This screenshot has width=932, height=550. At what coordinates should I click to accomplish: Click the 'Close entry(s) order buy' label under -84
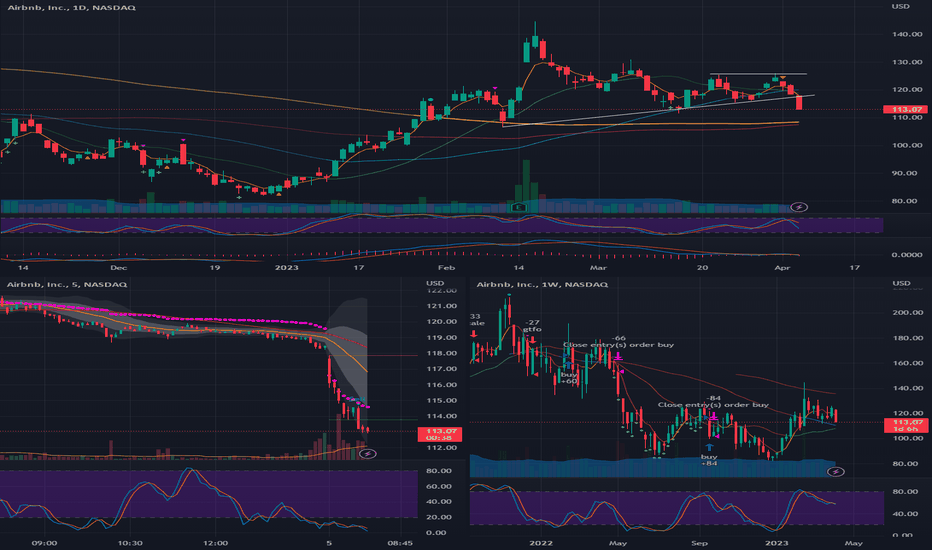(713, 405)
